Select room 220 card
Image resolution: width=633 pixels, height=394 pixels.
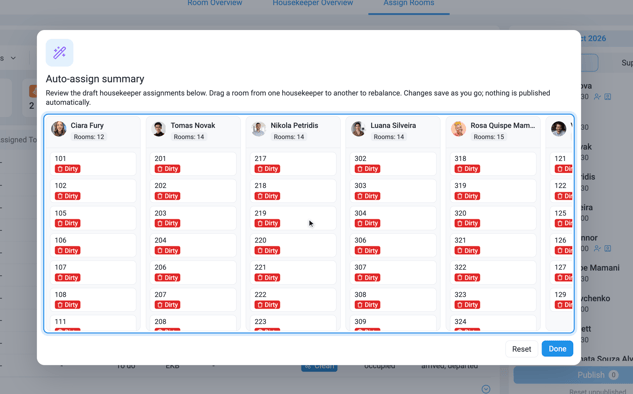click(x=293, y=245)
